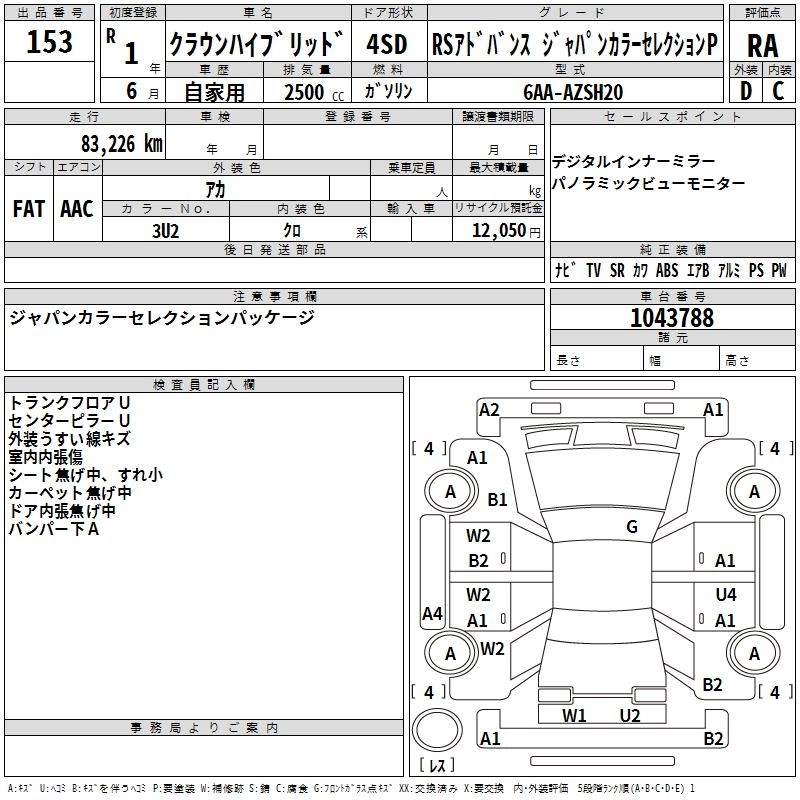
Task: Click the G mark on the windshield
Action: (x=632, y=527)
